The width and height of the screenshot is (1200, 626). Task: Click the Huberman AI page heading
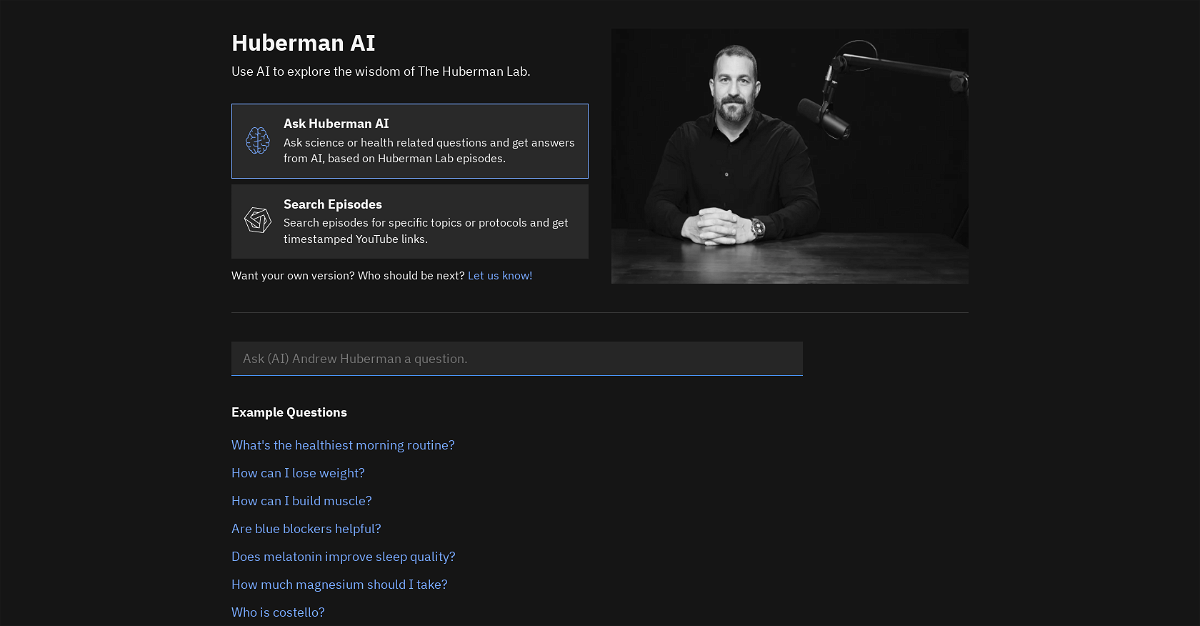click(303, 43)
